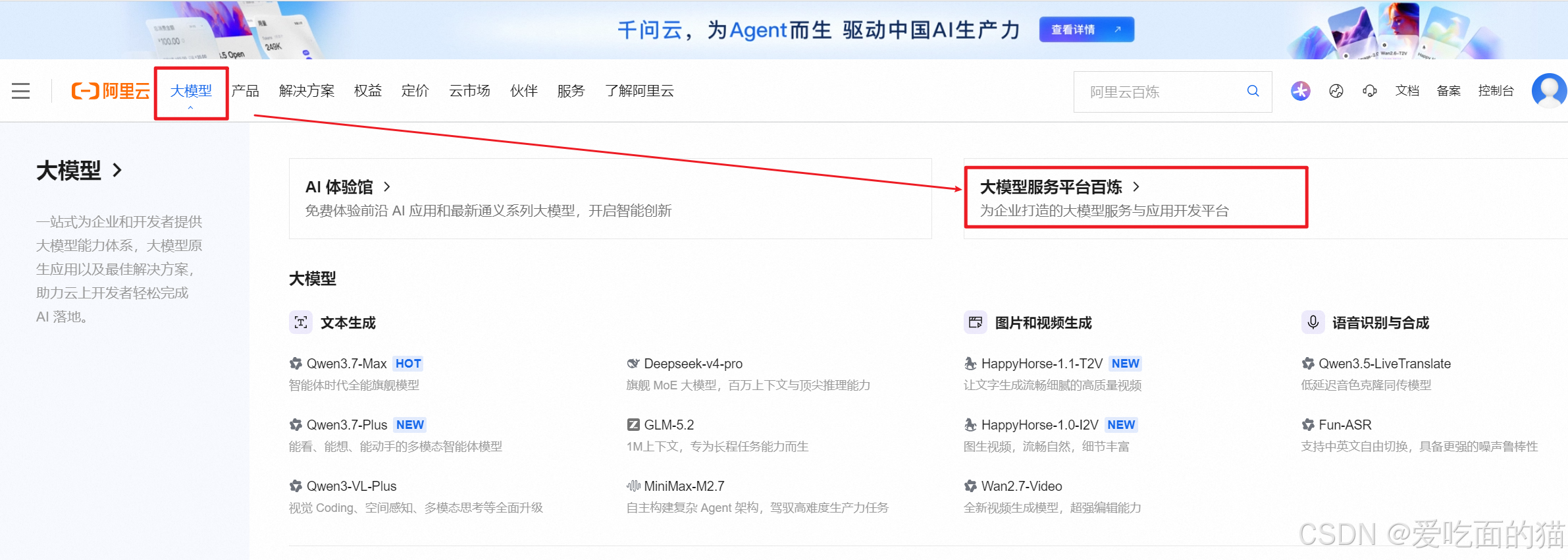The width and height of the screenshot is (1568, 560).
Task: Focus the 阿里云百炼 search field
Action: 1172,92
